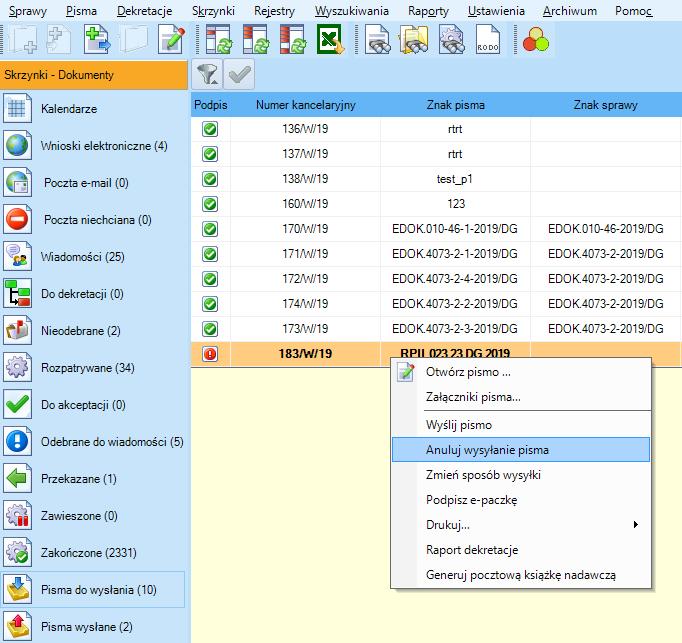
Task: Click the Pisma wysłane red arrow icon
Action: point(17,626)
